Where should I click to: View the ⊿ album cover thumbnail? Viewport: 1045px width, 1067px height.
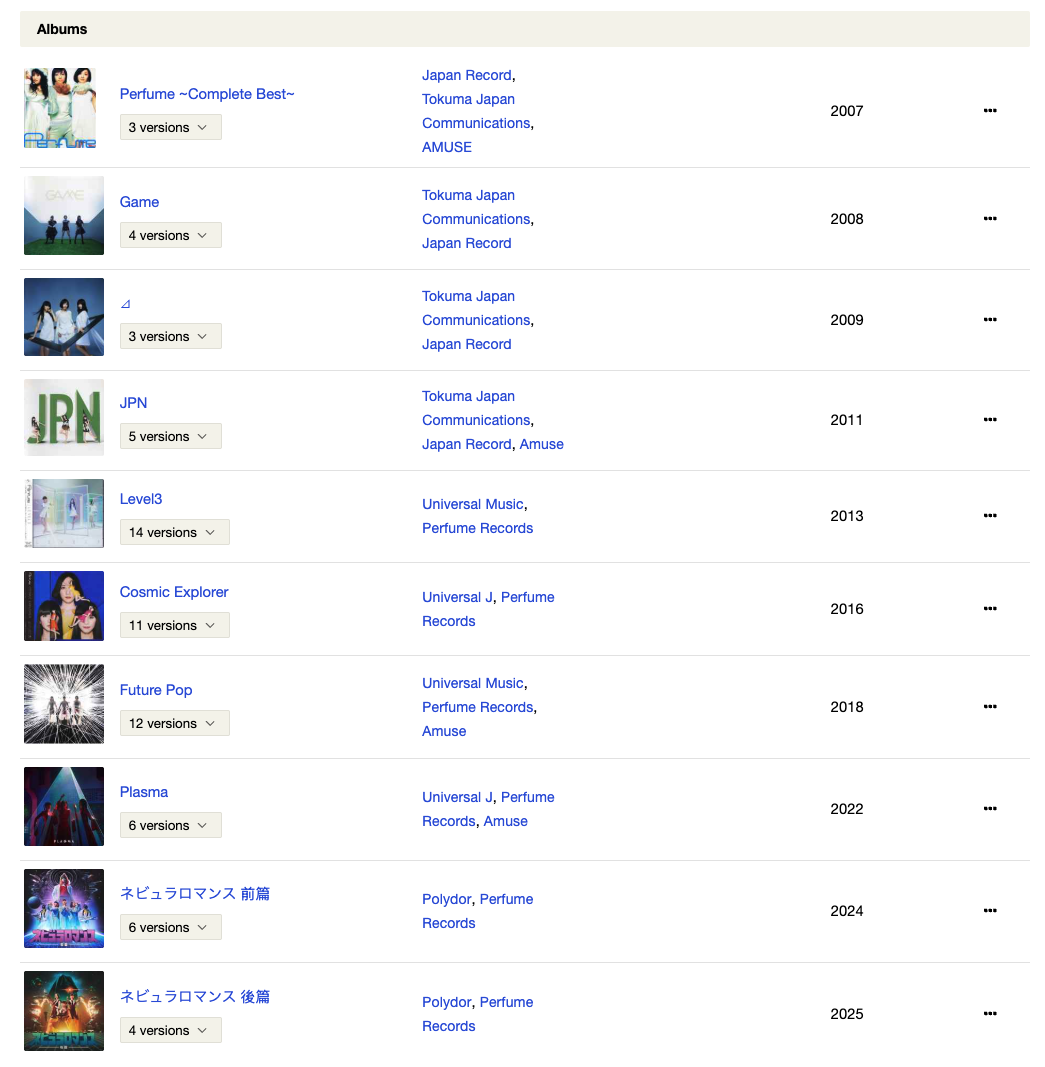coord(64,316)
